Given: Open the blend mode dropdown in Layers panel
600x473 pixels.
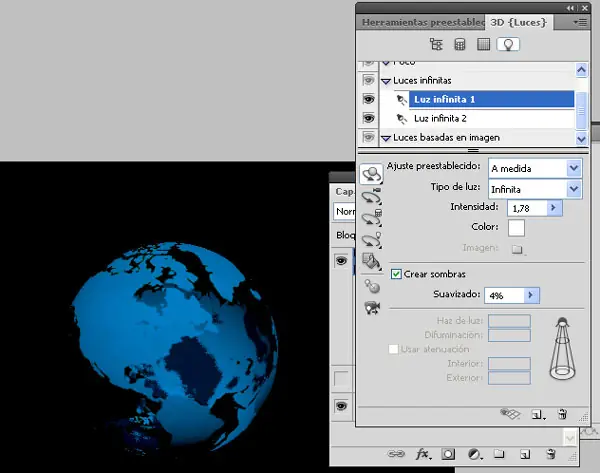Looking at the screenshot, I should click(x=344, y=211).
